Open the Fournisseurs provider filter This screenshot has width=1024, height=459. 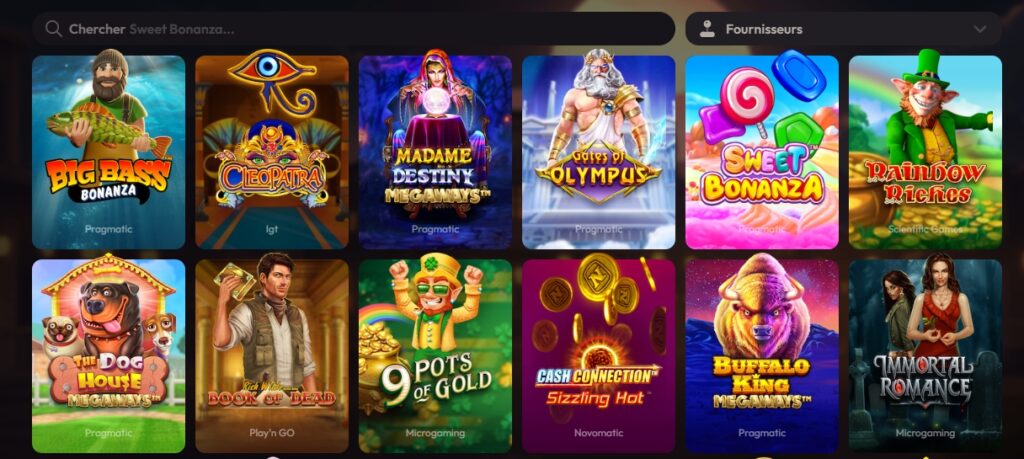point(843,29)
